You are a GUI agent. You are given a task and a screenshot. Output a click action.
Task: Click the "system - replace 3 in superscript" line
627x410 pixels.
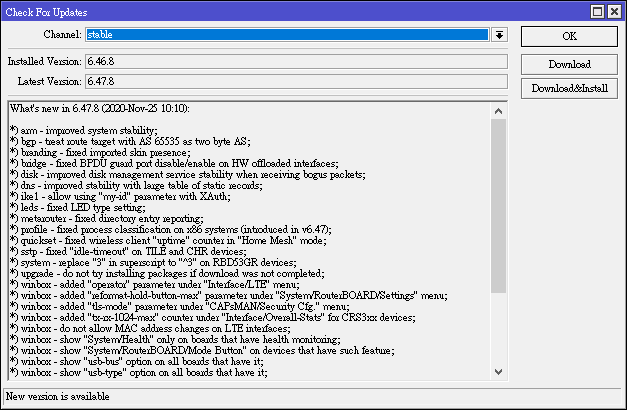point(153,262)
